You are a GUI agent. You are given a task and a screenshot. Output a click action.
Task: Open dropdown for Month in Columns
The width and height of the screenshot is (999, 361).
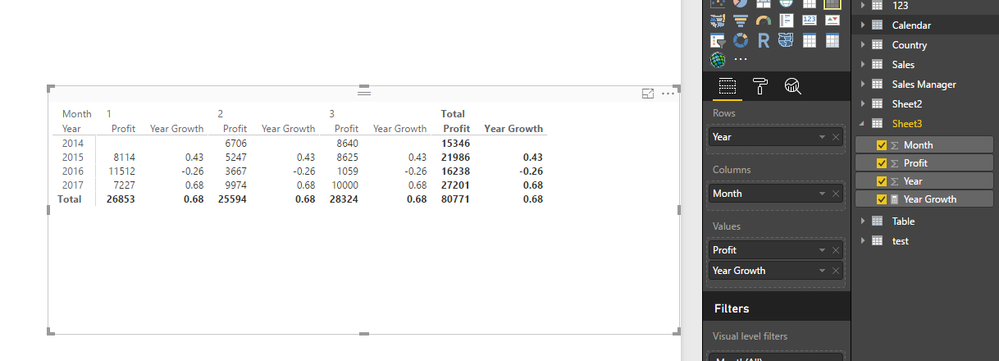point(823,194)
